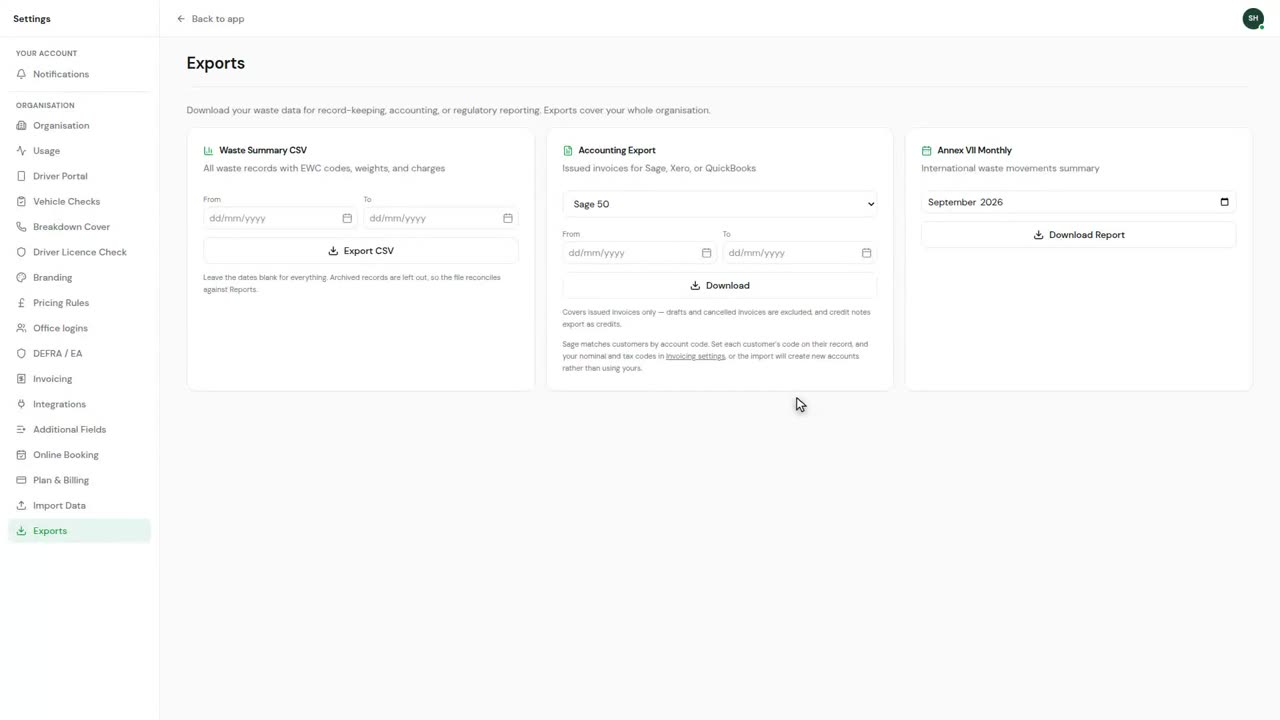
Task: Click the Organisation building icon
Action: [21, 126]
